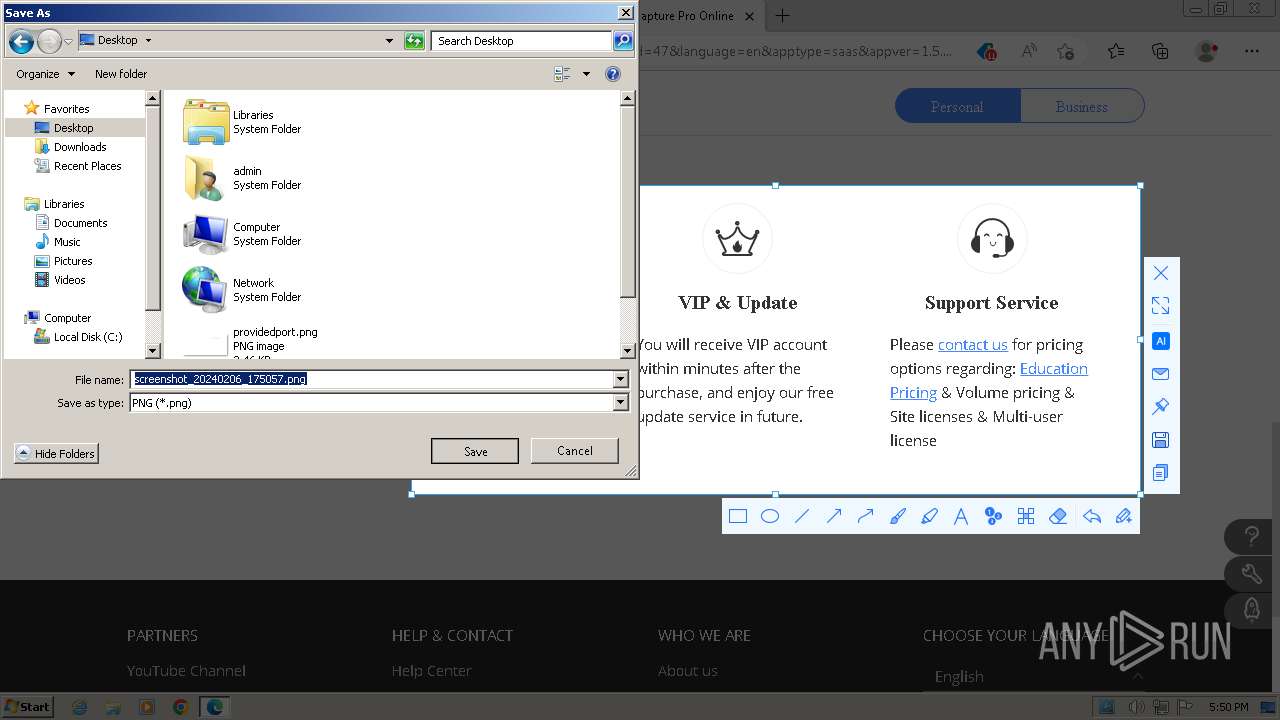Close the screenshot capture toolbar
Viewport: 1280px width, 720px height.
[1161, 273]
